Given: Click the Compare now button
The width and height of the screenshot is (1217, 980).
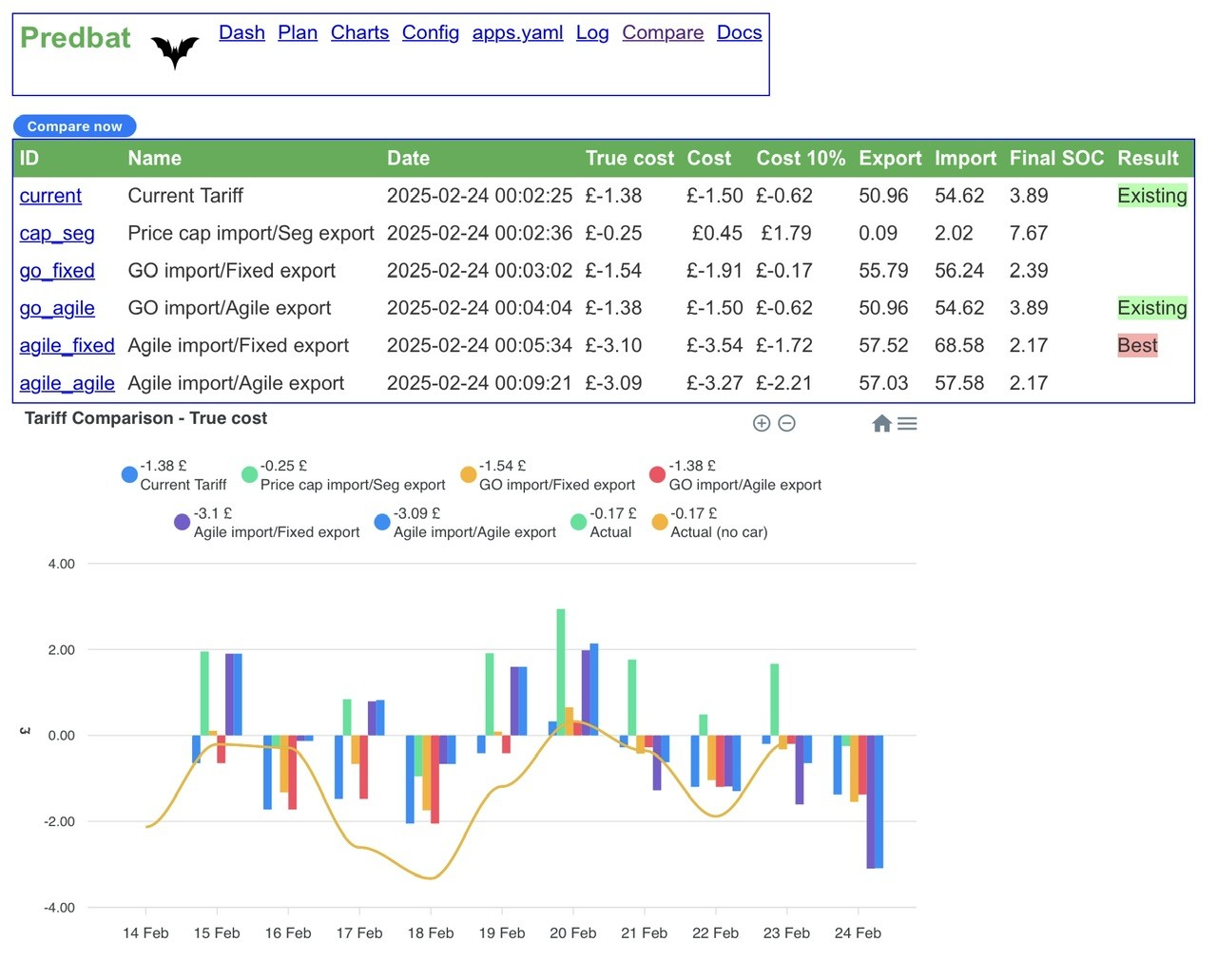Looking at the screenshot, I should coord(74,125).
